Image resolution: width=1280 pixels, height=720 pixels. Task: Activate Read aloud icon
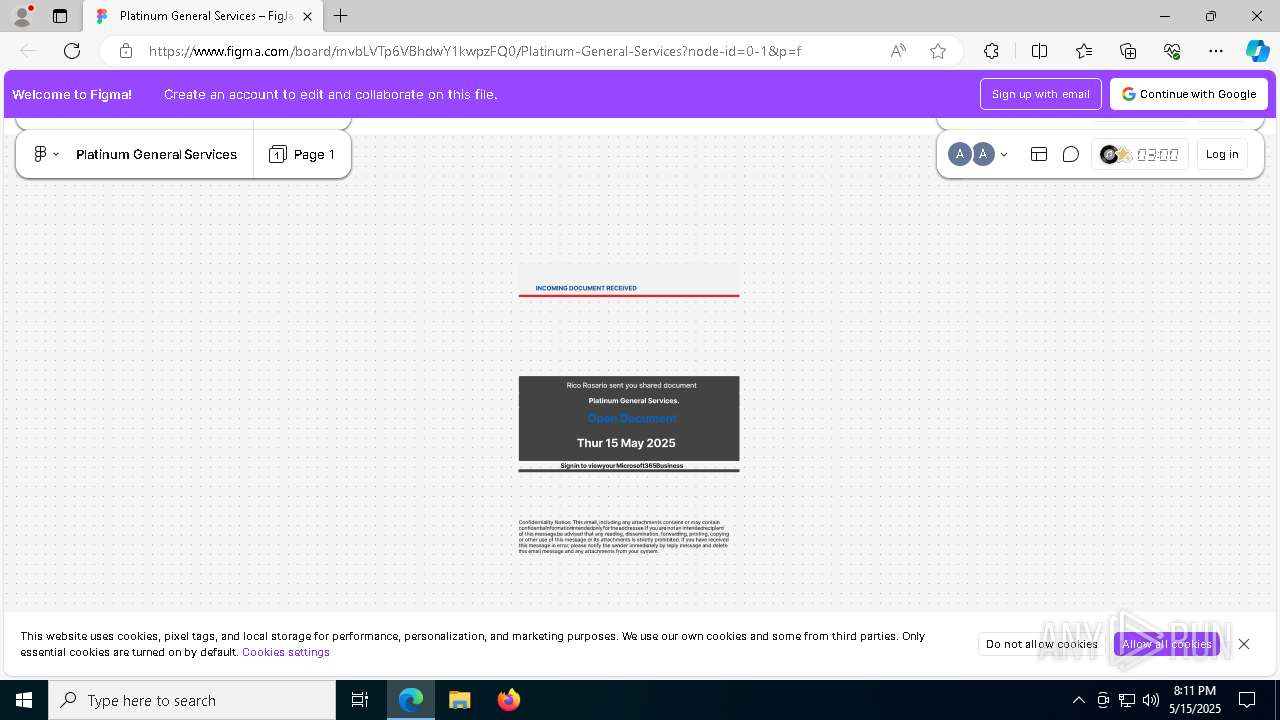(898, 51)
